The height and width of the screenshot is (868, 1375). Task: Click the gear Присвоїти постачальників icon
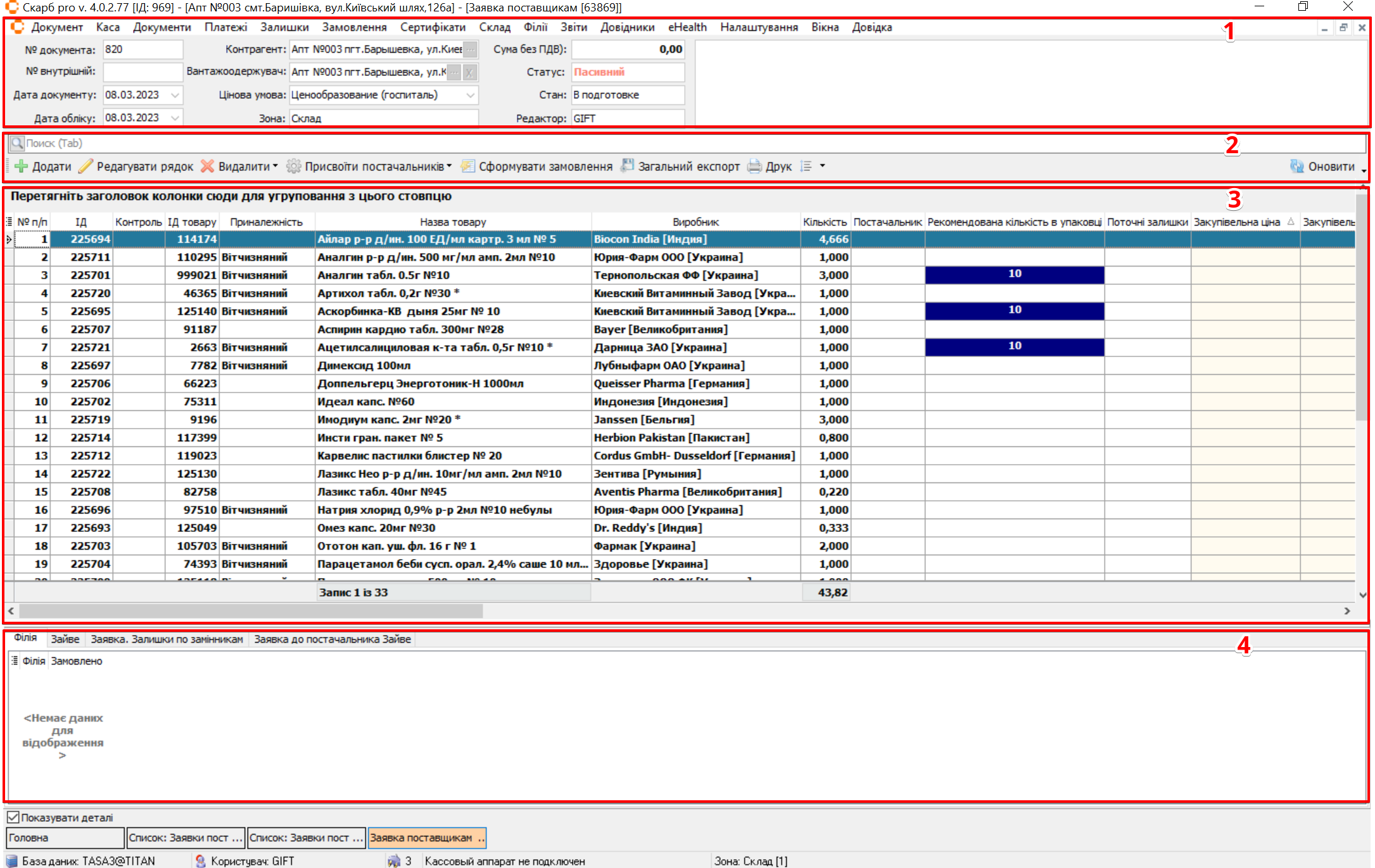(293, 167)
